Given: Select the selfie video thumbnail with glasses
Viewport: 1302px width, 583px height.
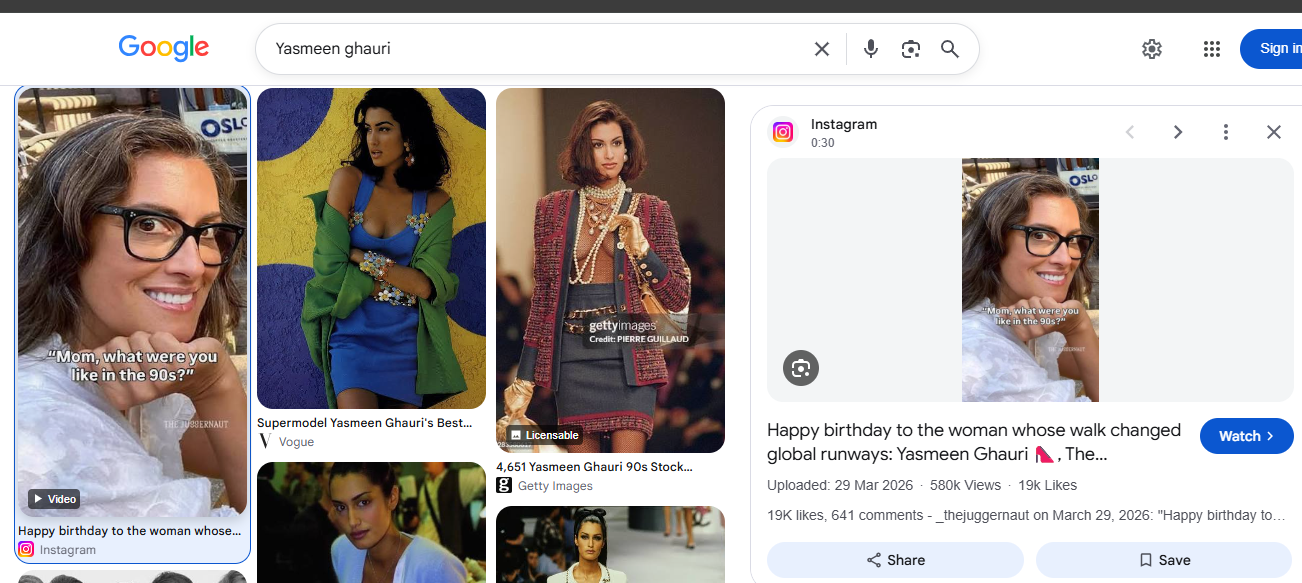Looking at the screenshot, I should point(132,302).
